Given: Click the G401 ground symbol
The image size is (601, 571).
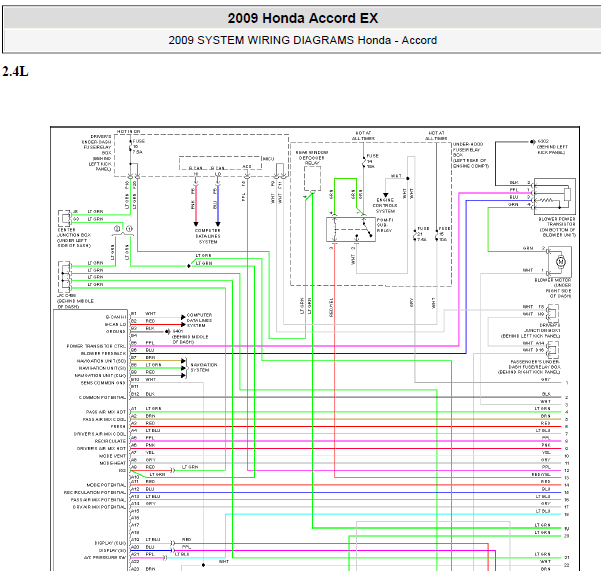Looking at the screenshot, I should click(167, 331).
